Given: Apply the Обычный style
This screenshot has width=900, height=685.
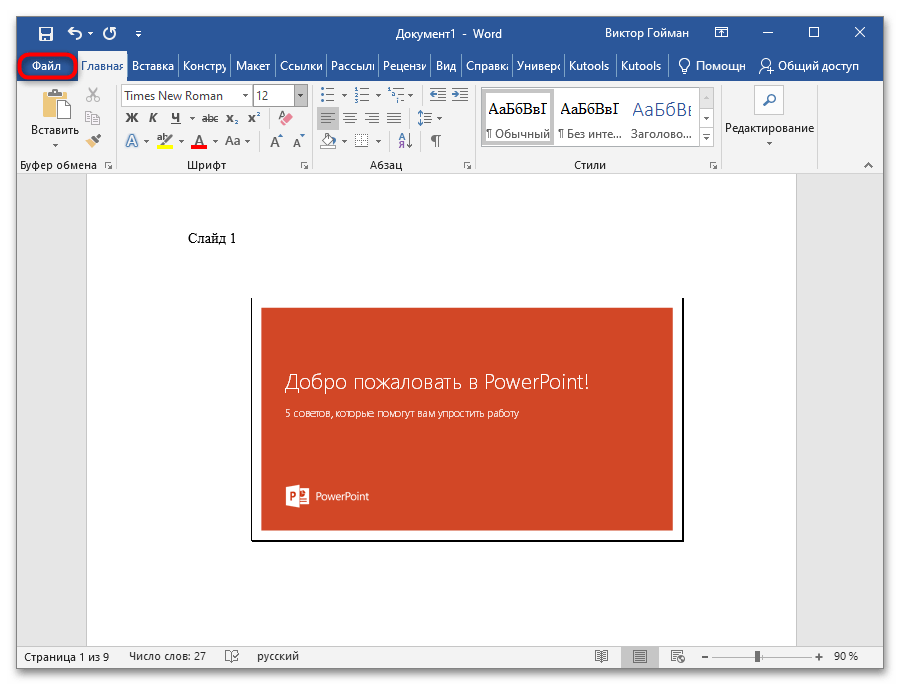Looking at the screenshot, I should click(x=517, y=117).
